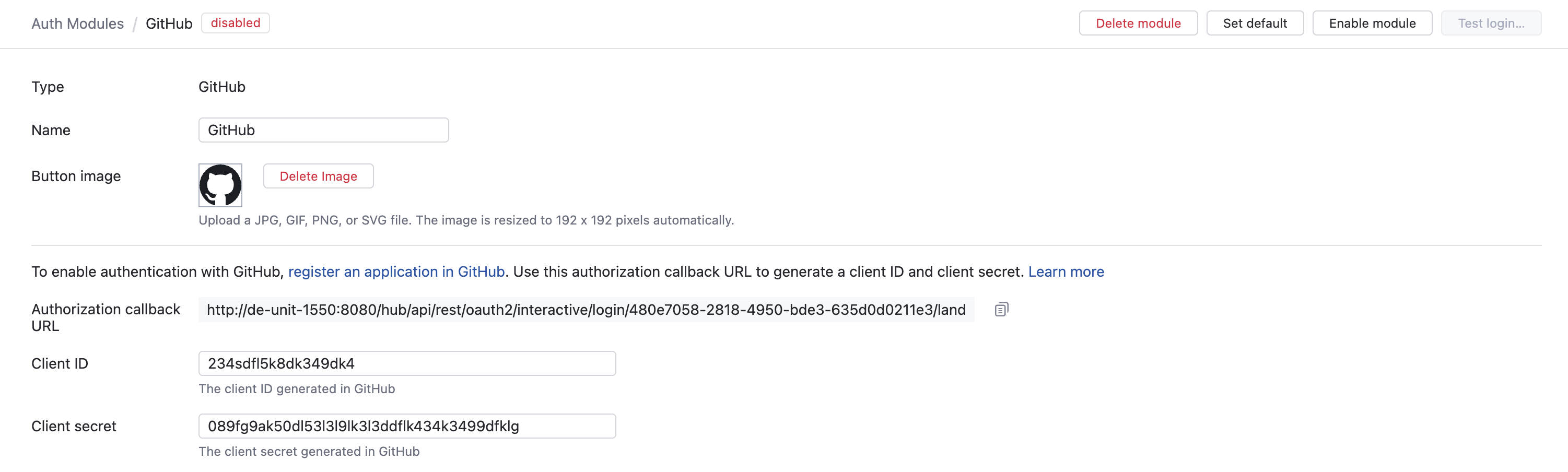Focus the Client ID text field
Screen dimensions: 1568x472
click(406, 364)
